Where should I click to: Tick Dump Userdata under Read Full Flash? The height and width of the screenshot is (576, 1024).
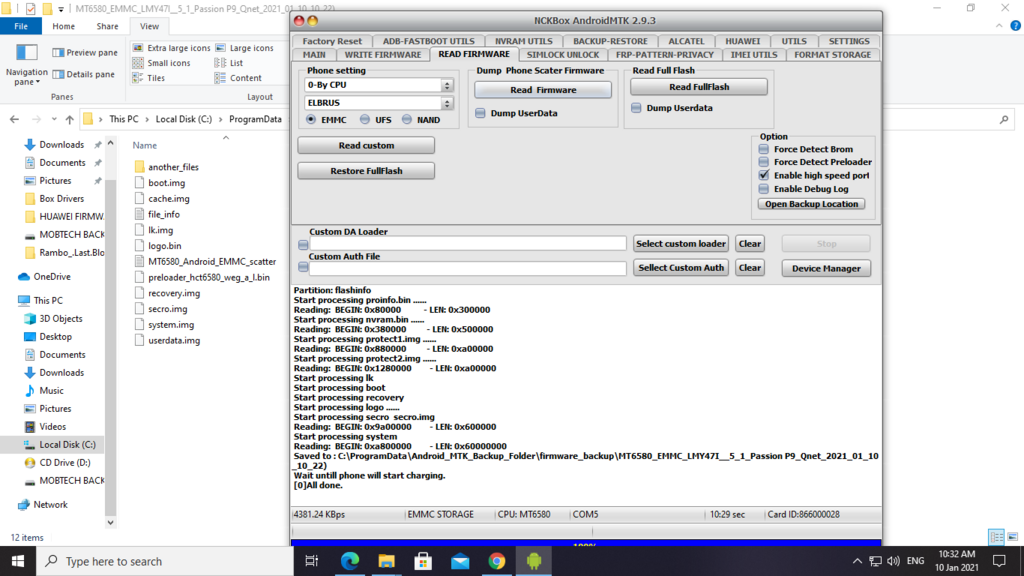pyautogui.click(x=636, y=108)
